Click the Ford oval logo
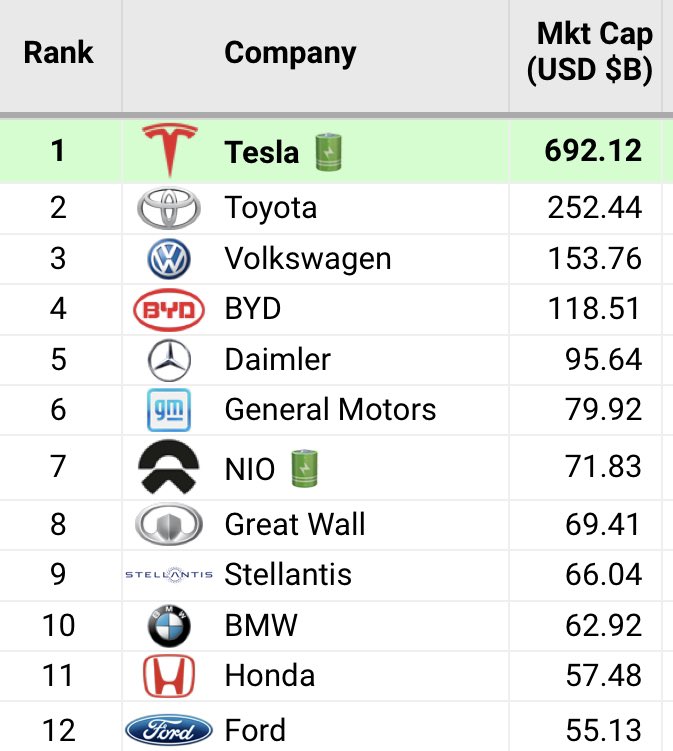Viewport: 673px width, 751px height. coord(168,730)
